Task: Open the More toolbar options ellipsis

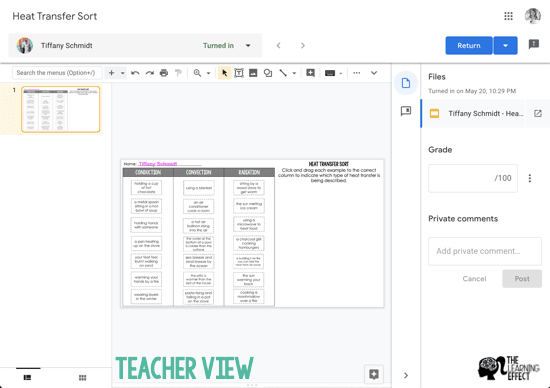Action: point(356,73)
